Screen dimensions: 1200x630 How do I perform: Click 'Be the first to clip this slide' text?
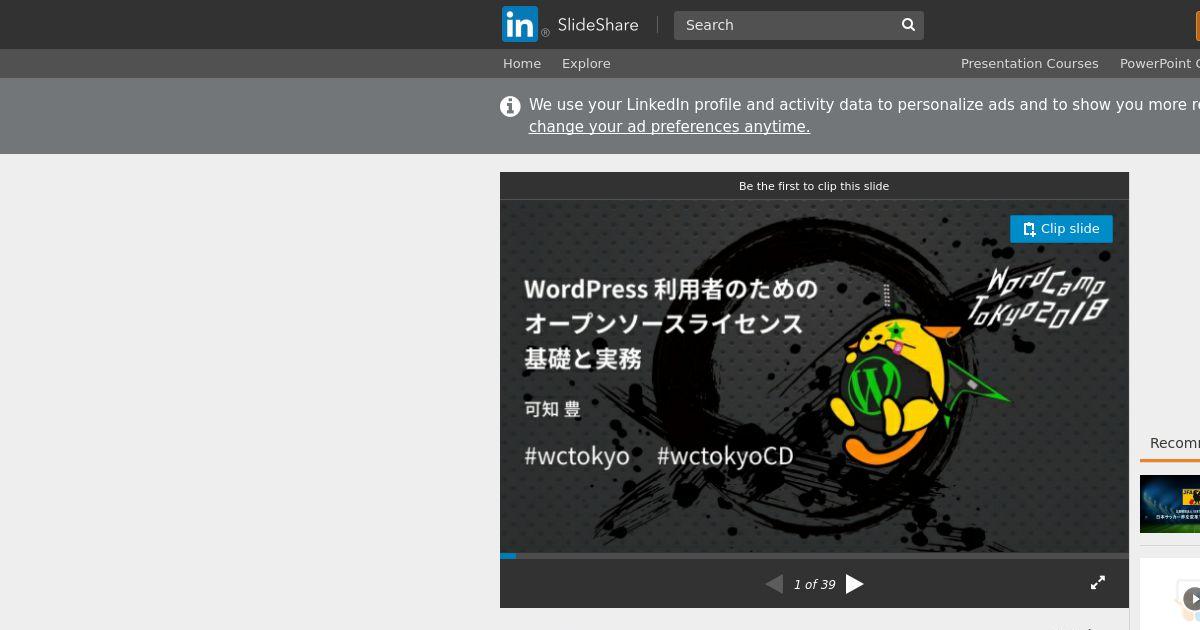pyautogui.click(x=814, y=186)
